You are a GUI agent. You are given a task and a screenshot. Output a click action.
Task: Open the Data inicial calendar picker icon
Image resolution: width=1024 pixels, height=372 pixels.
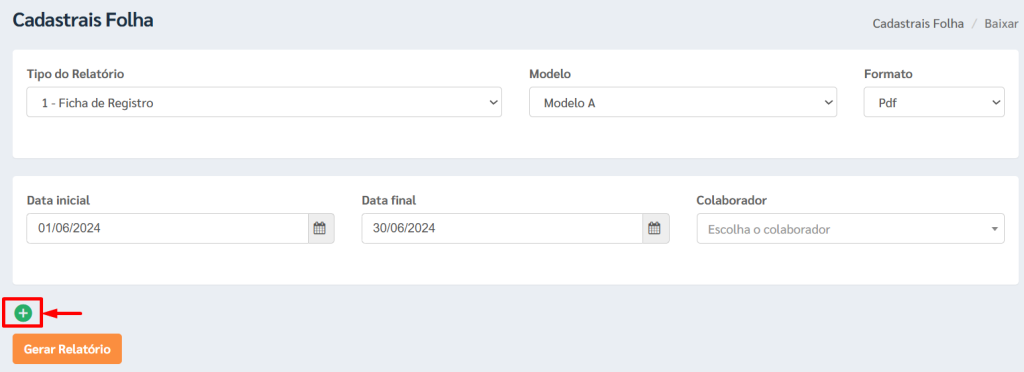pyautogui.click(x=319, y=228)
